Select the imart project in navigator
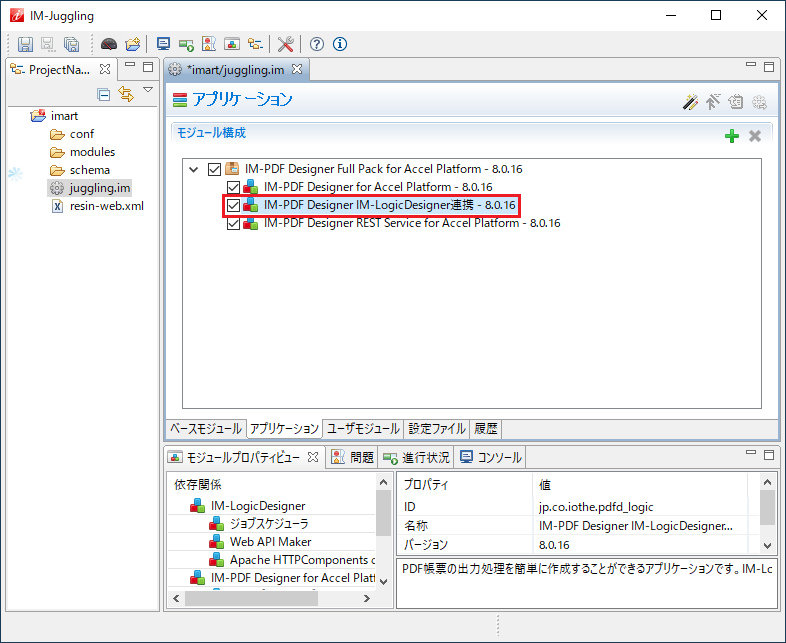Viewport: 786px width, 643px height. (x=64, y=116)
